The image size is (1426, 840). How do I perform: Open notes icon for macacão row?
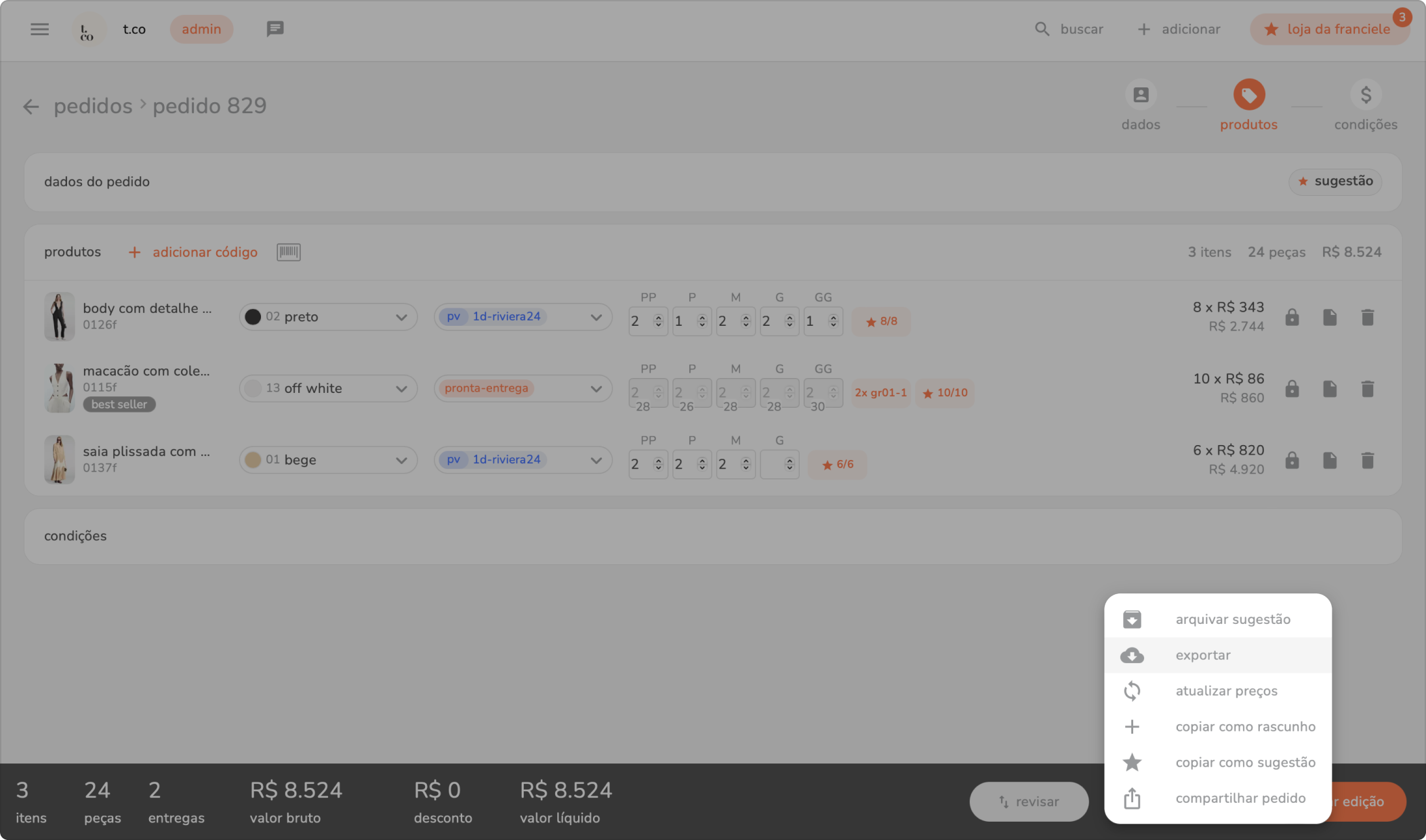tap(1329, 389)
